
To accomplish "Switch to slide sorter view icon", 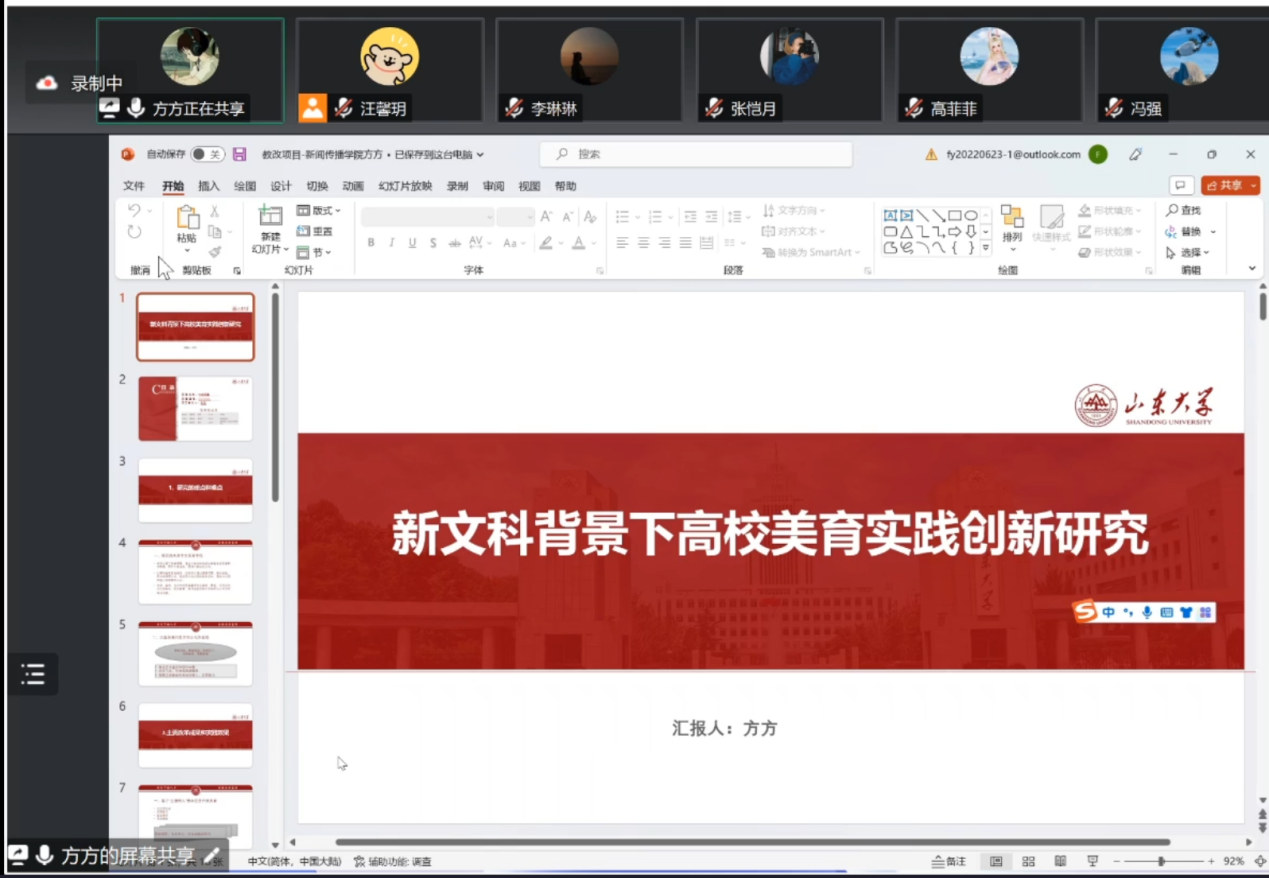I will [1028, 861].
